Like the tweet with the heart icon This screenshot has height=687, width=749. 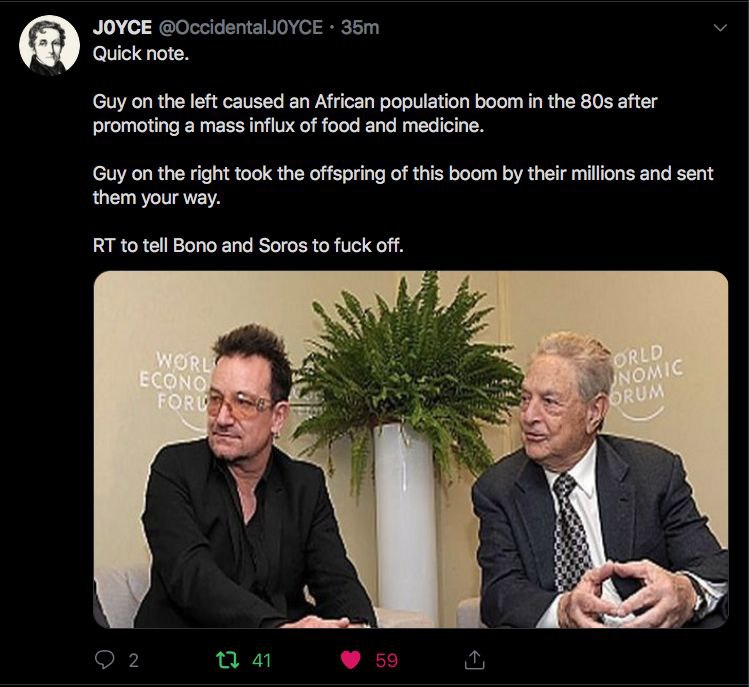tap(350, 659)
